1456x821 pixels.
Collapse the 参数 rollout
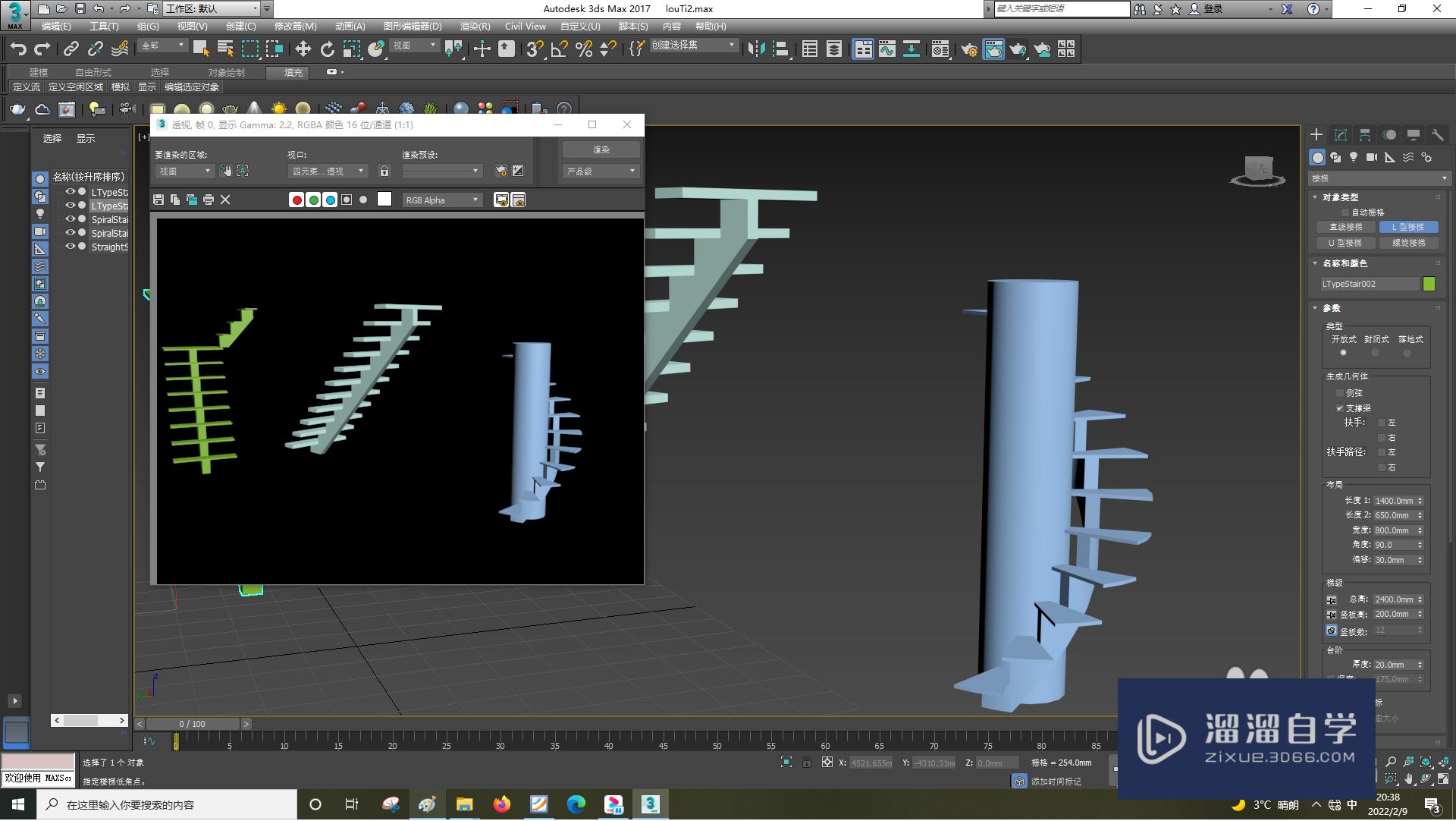pyautogui.click(x=1331, y=308)
